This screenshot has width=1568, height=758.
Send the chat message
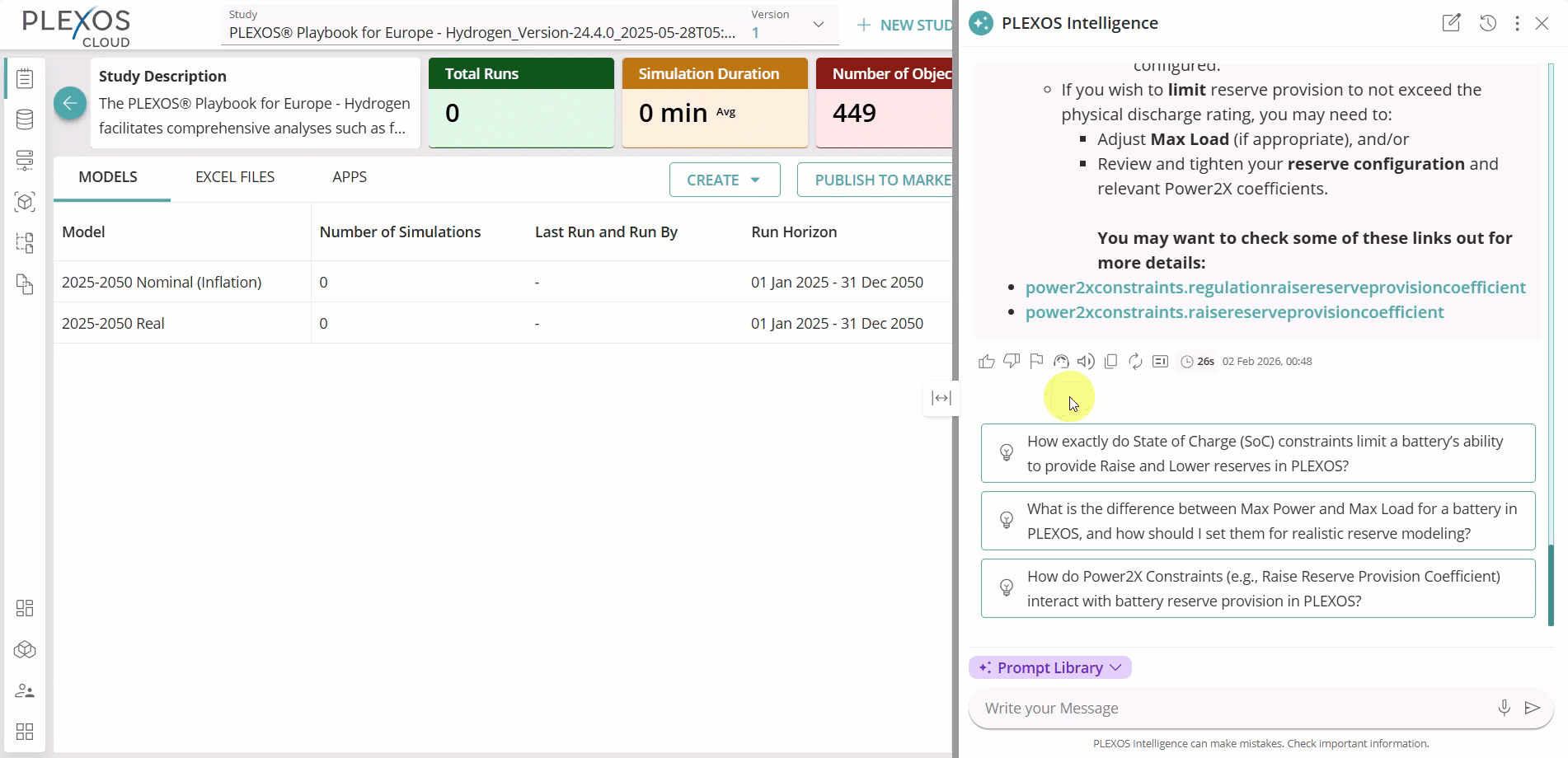click(x=1533, y=708)
